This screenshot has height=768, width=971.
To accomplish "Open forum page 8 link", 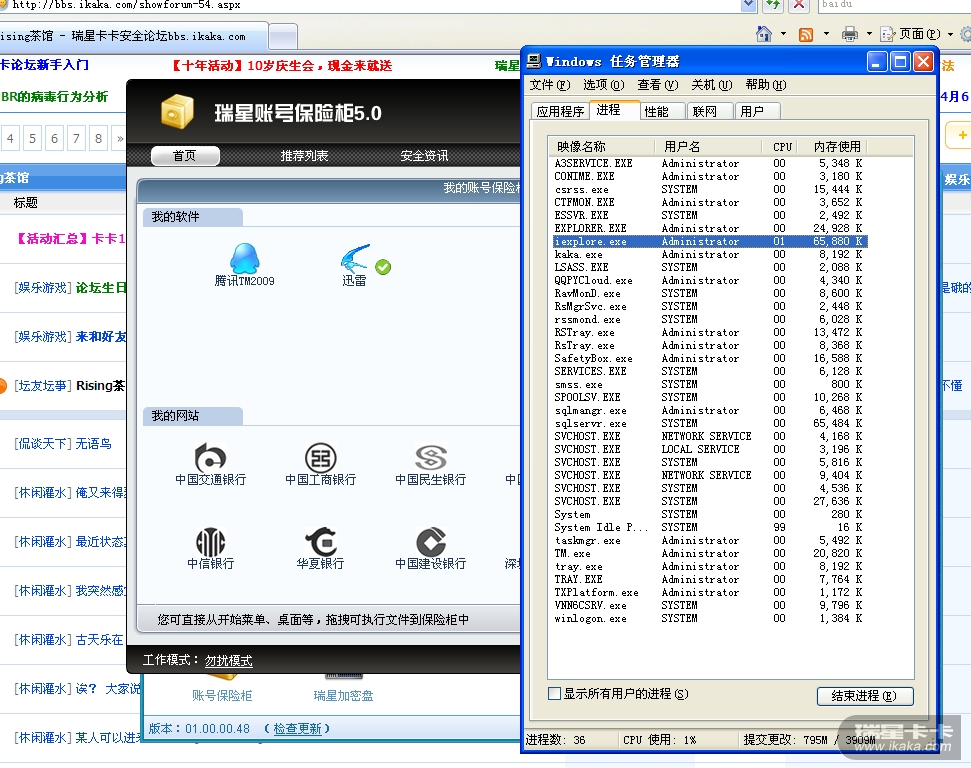I will 98,138.
